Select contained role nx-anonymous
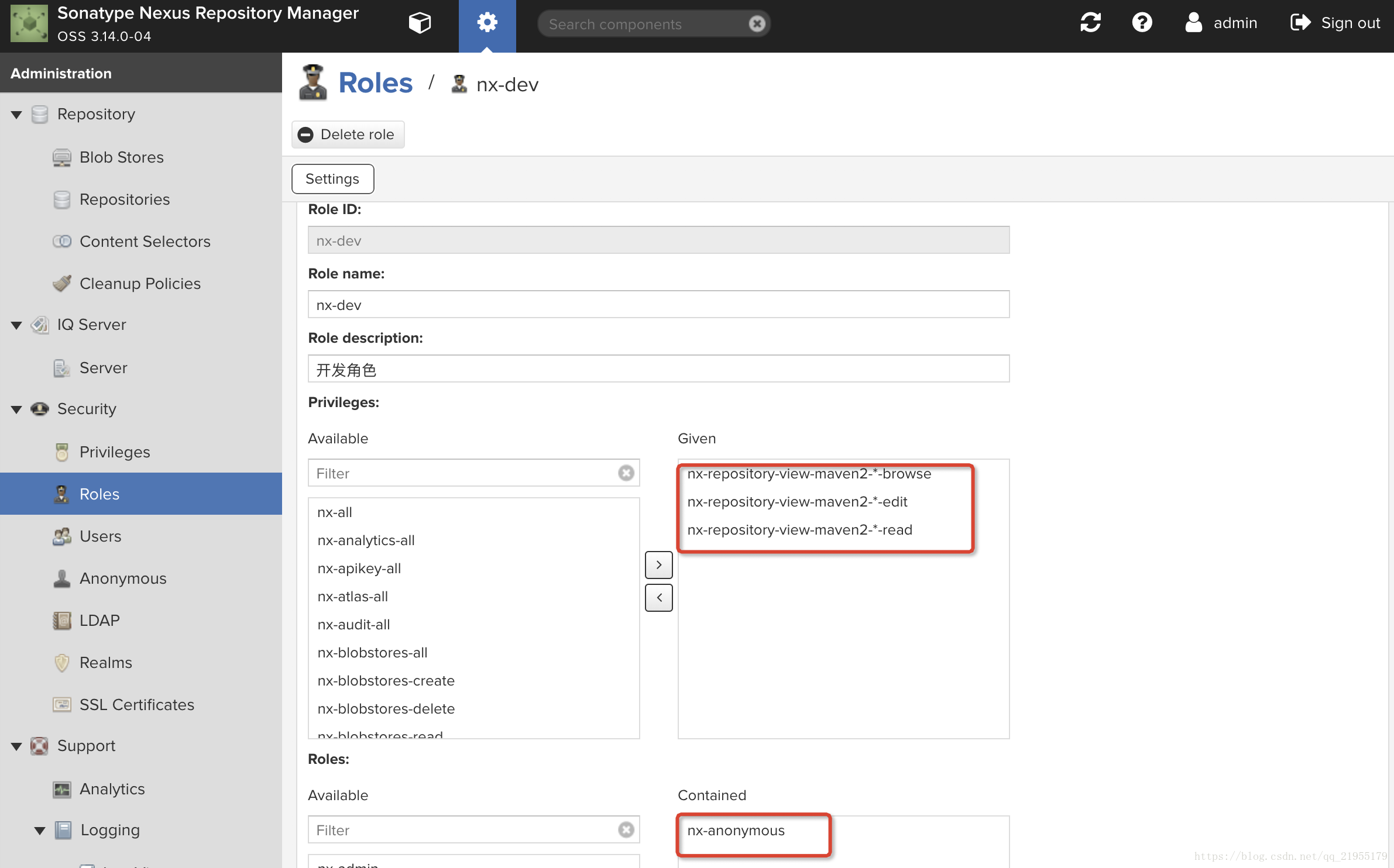1394x868 pixels. 736,831
